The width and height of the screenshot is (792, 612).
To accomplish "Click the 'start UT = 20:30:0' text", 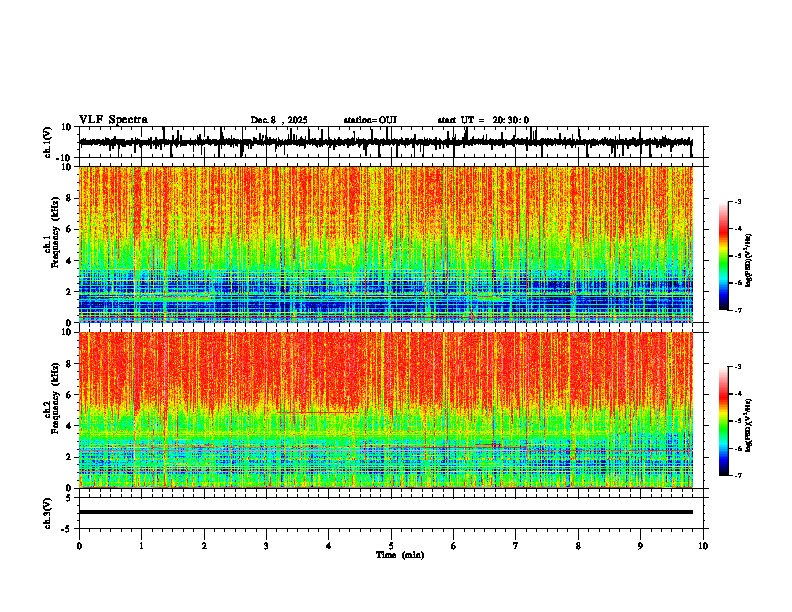I will tap(483, 120).
